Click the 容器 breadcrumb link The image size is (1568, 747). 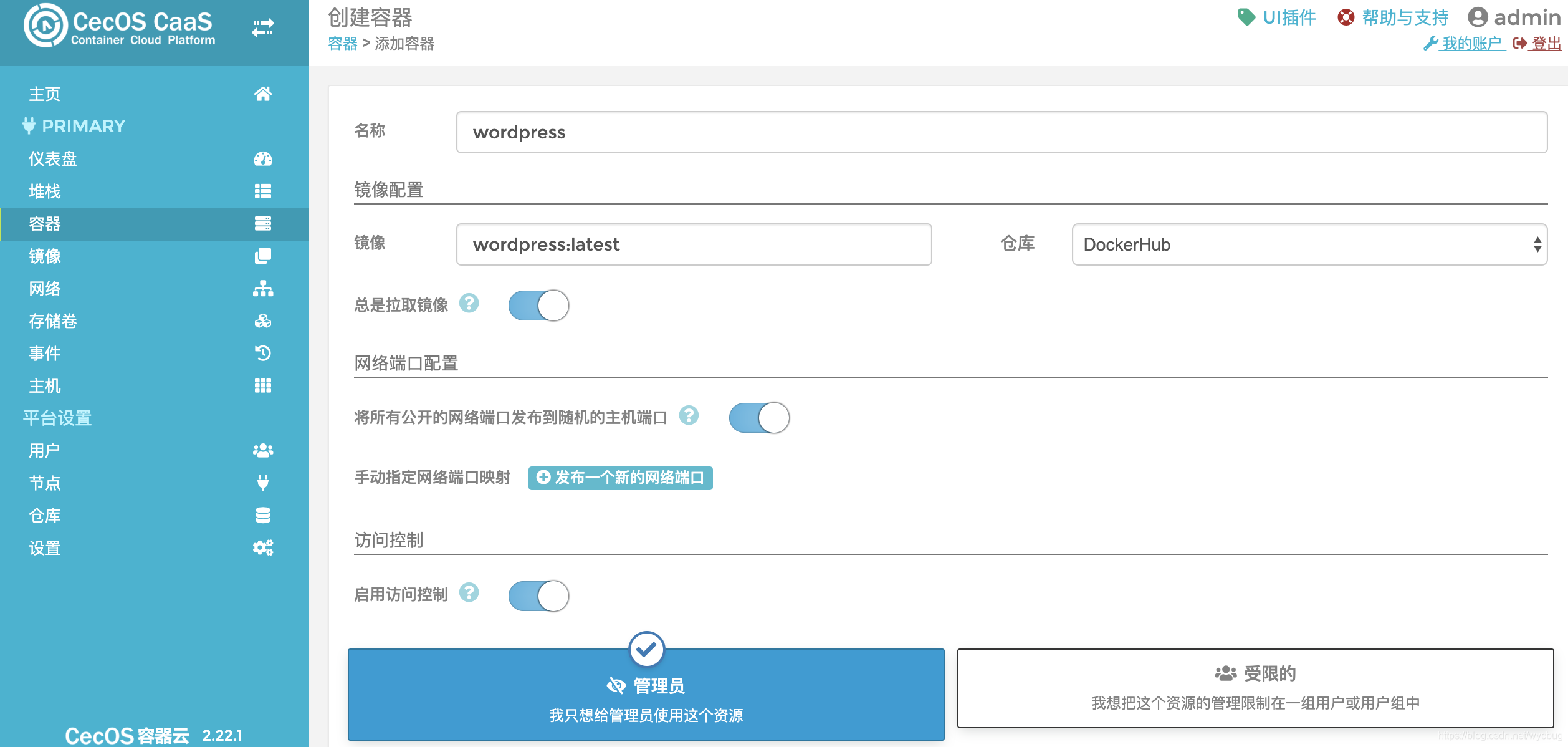pyautogui.click(x=343, y=44)
